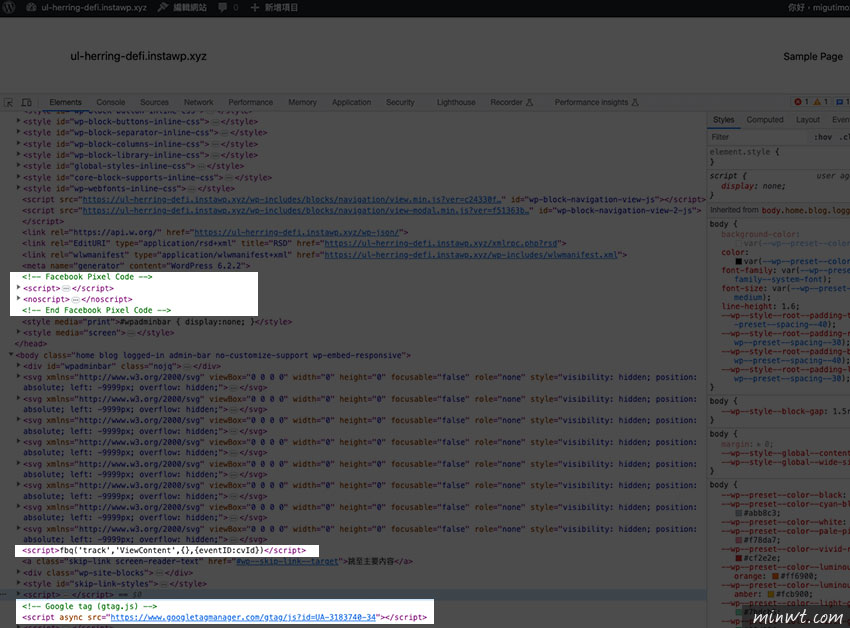Select the Elements tab

tap(65, 102)
